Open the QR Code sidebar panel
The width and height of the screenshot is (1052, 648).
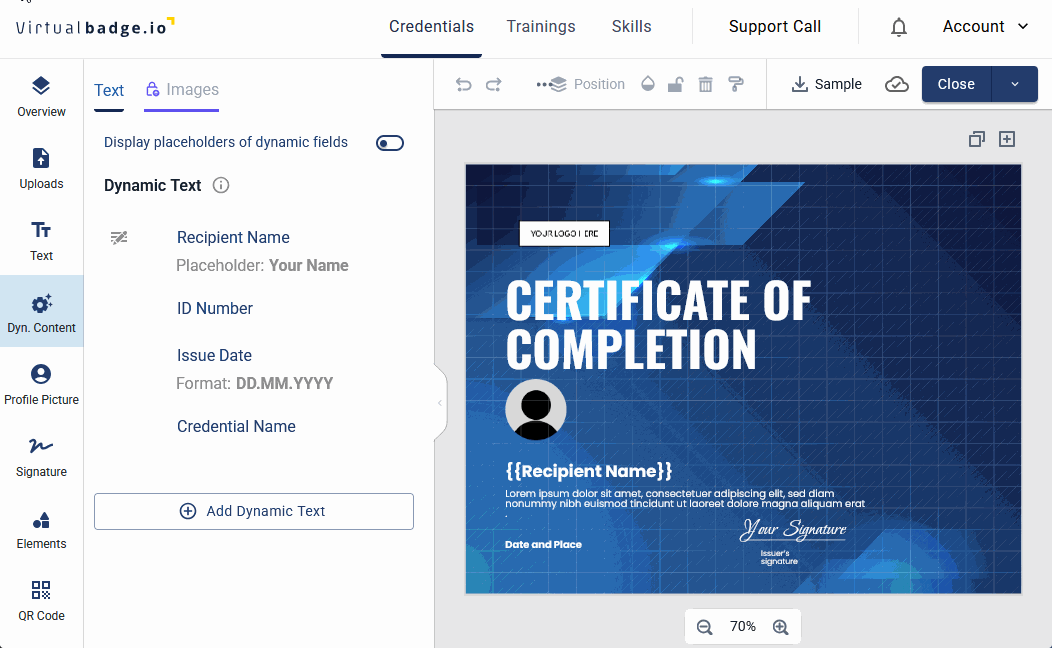[x=41, y=601]
